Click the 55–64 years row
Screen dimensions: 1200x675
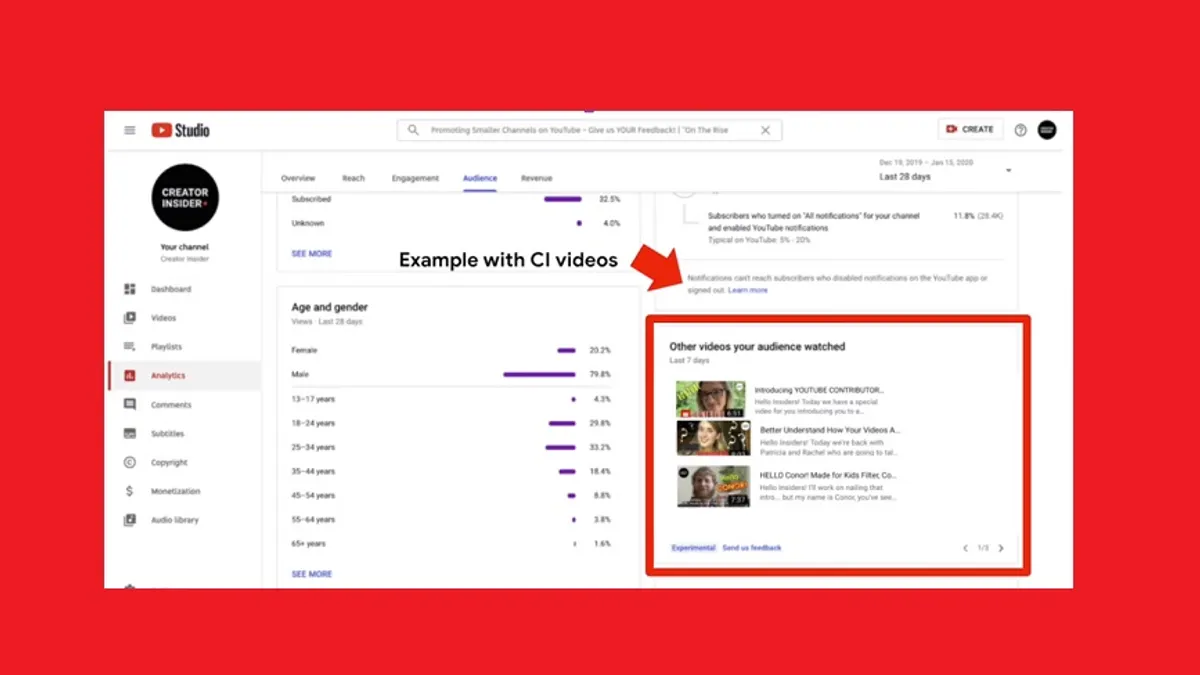pyautogui.click(x=451, y=520)
